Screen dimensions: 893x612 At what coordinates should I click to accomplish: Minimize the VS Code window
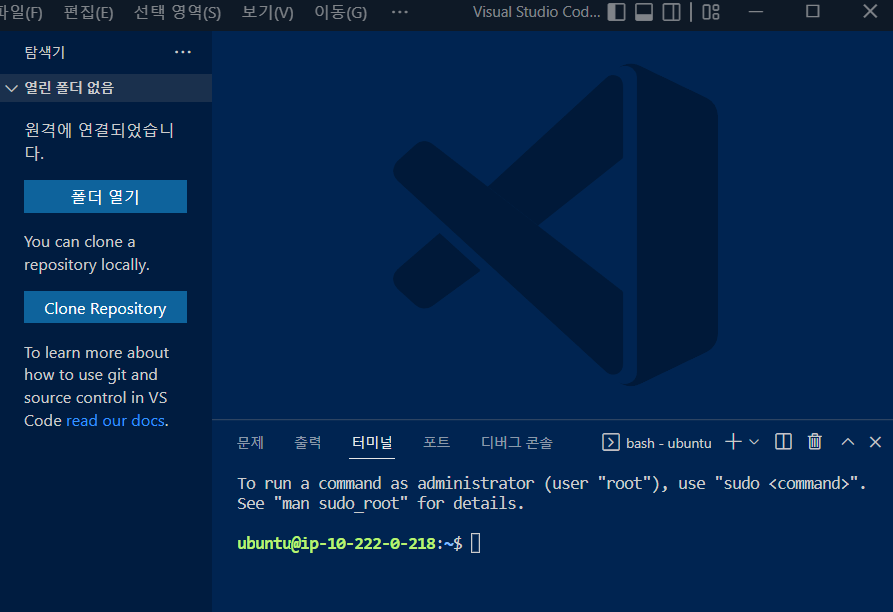[756, 11]
